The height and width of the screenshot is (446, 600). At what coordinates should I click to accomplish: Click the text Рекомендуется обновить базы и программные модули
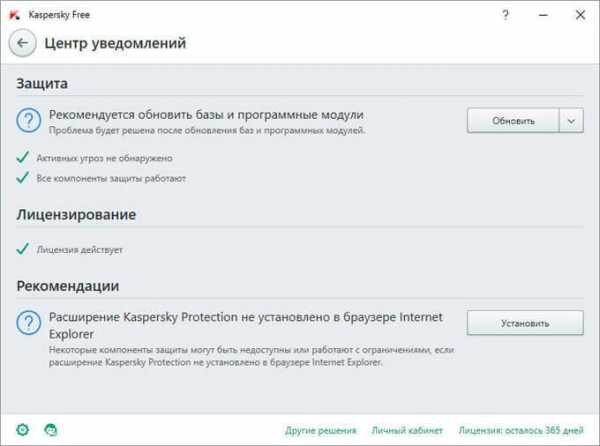pyautogui.click(x=206, y=114)
